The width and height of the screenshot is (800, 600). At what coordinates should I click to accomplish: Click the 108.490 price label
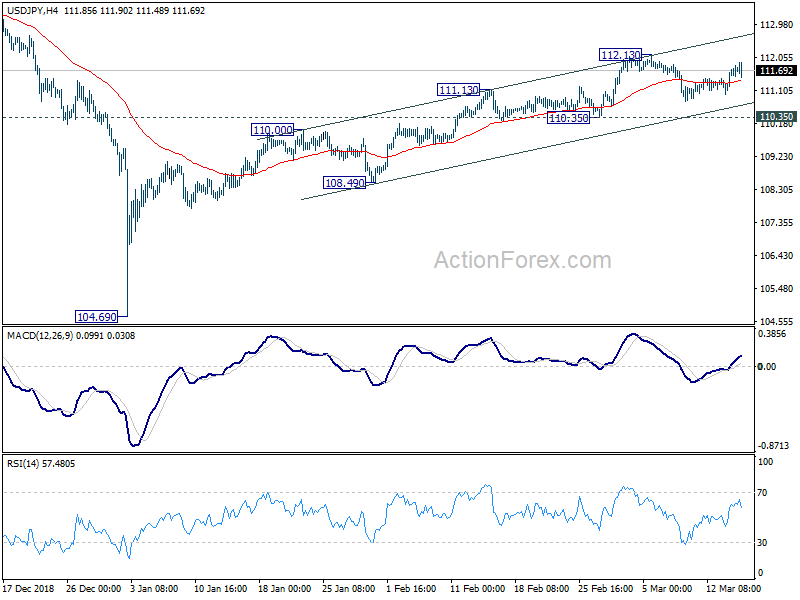[344, 183]
